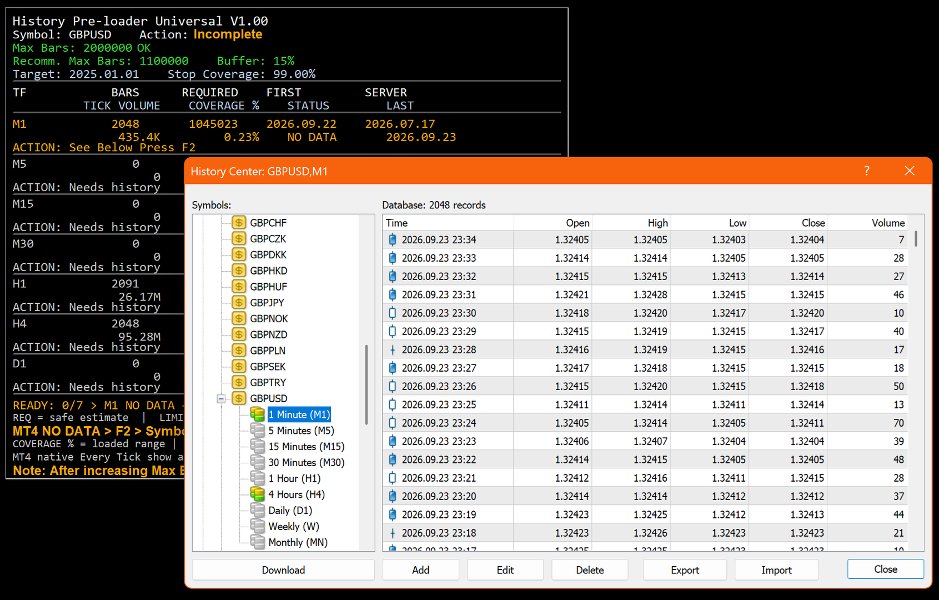Click the 5 Minutes (M5) database icon

pyautogui.click(x=258, y=430)
